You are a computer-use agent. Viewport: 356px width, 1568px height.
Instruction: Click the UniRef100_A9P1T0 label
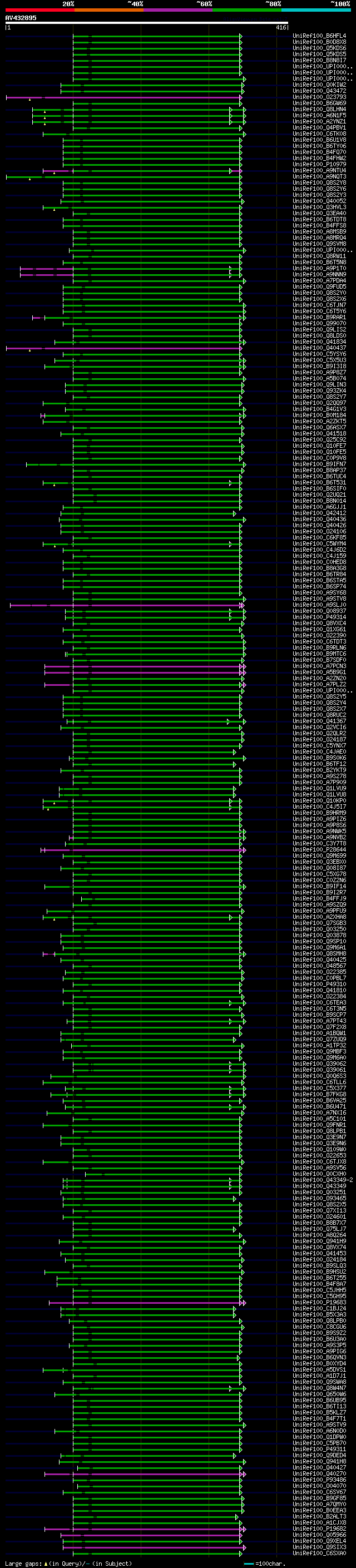pyautogui.click(x=319, y=268)
